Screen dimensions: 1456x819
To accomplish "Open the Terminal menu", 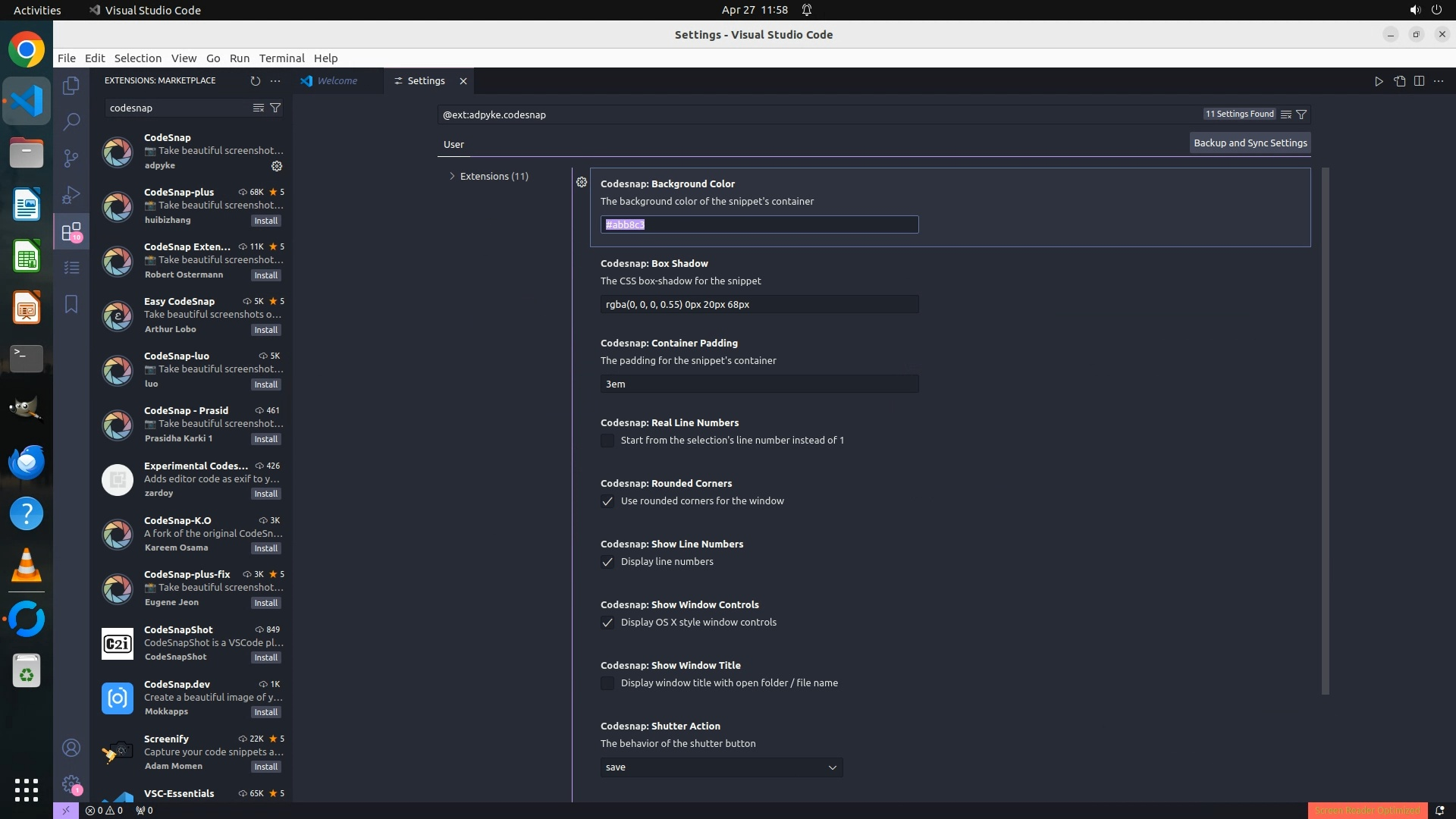I will [x=281, y=58].
